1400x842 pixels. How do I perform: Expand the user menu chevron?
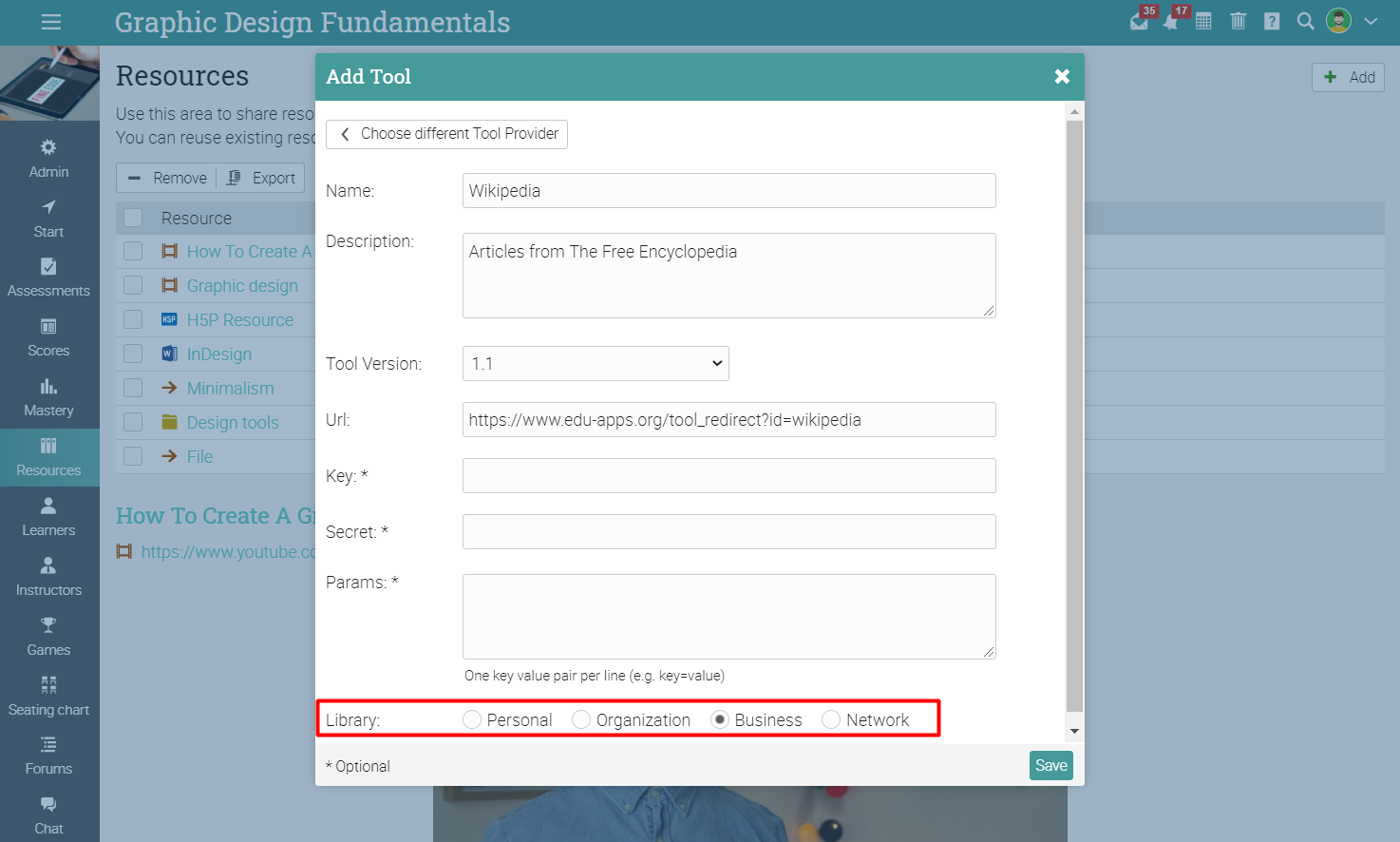tap(1371, 21)
